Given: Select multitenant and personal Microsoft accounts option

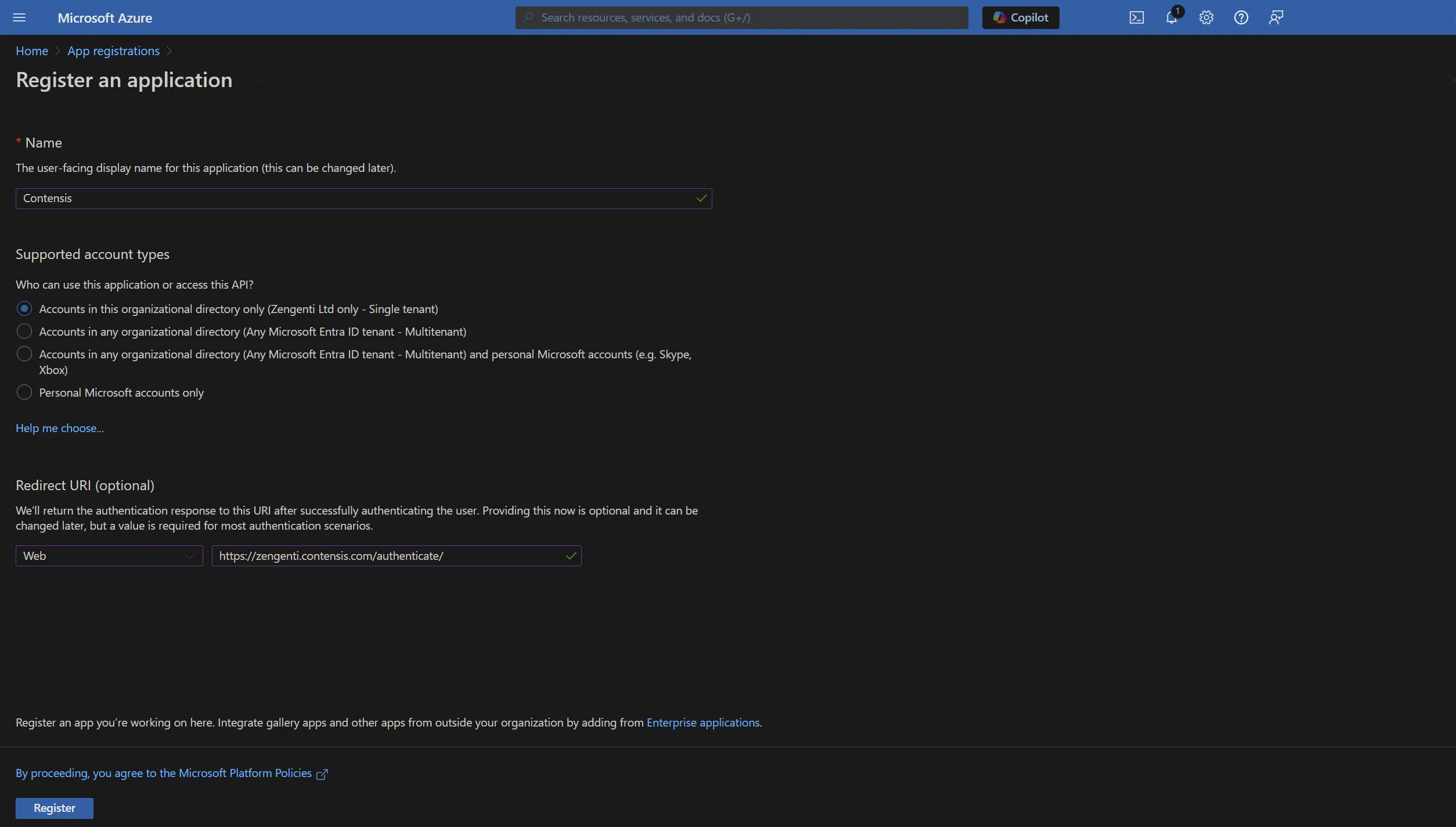Looking at the screenshot, I should tap(24, 354).
